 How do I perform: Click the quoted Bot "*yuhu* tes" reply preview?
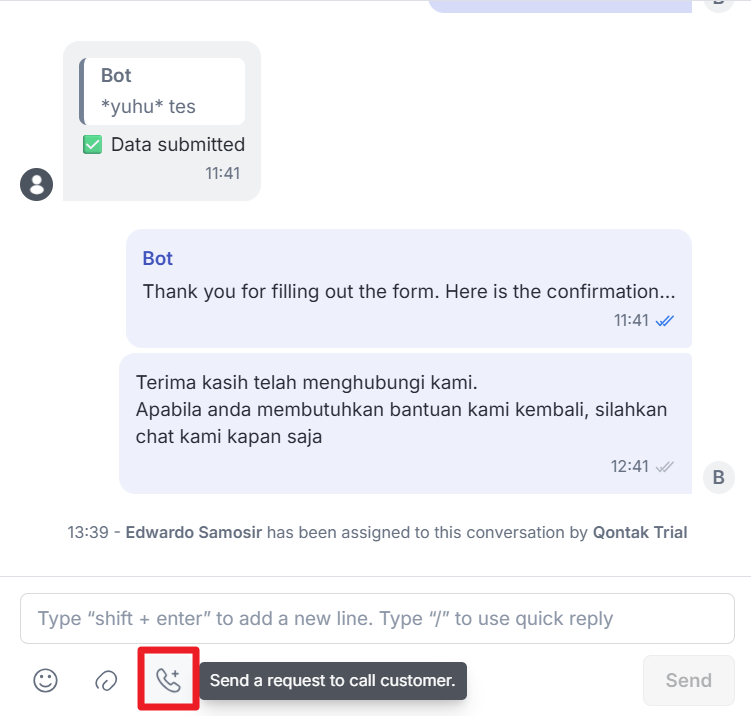163,91
